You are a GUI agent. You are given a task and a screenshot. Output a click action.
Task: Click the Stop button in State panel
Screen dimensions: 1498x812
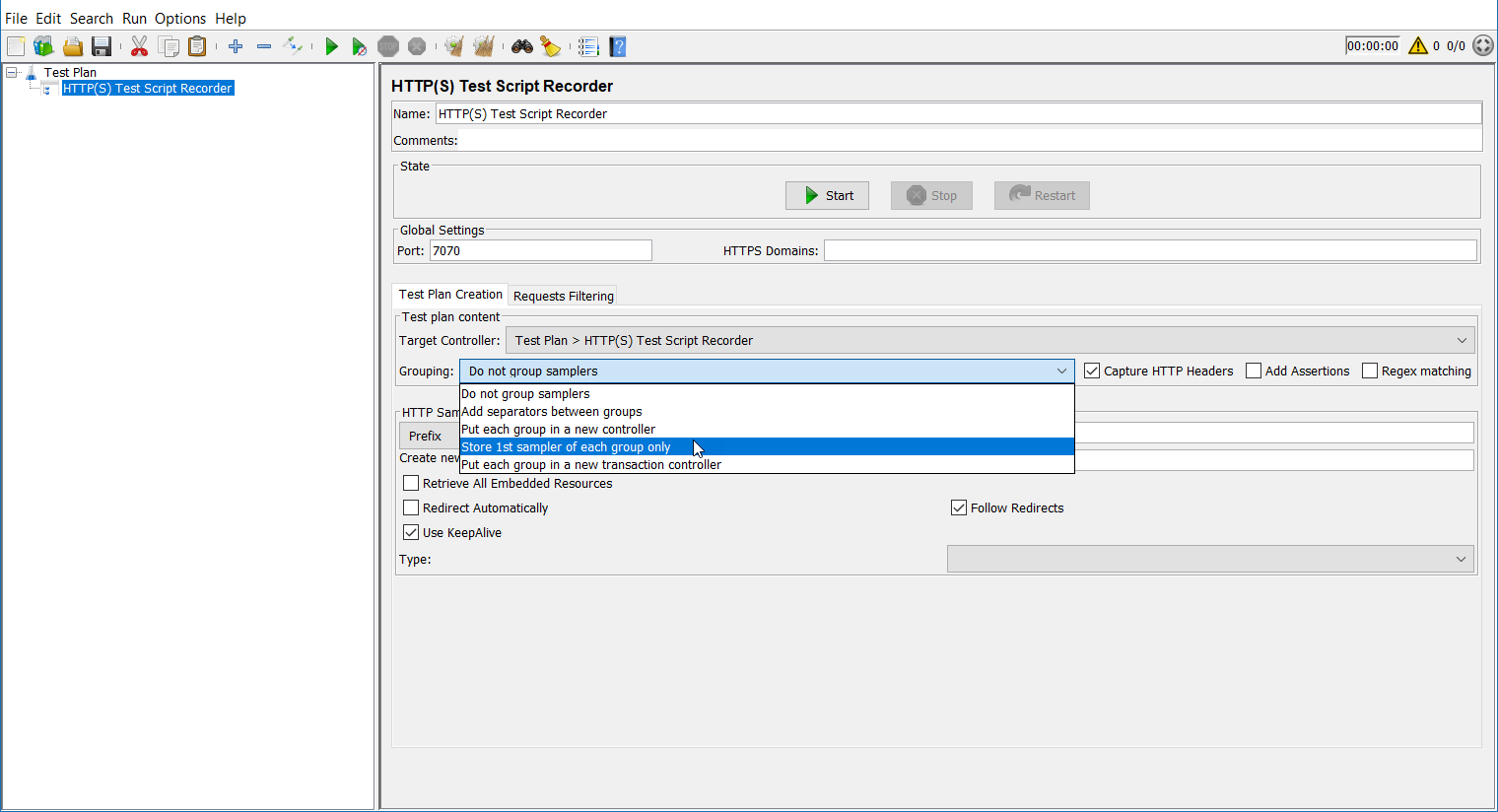931,195
